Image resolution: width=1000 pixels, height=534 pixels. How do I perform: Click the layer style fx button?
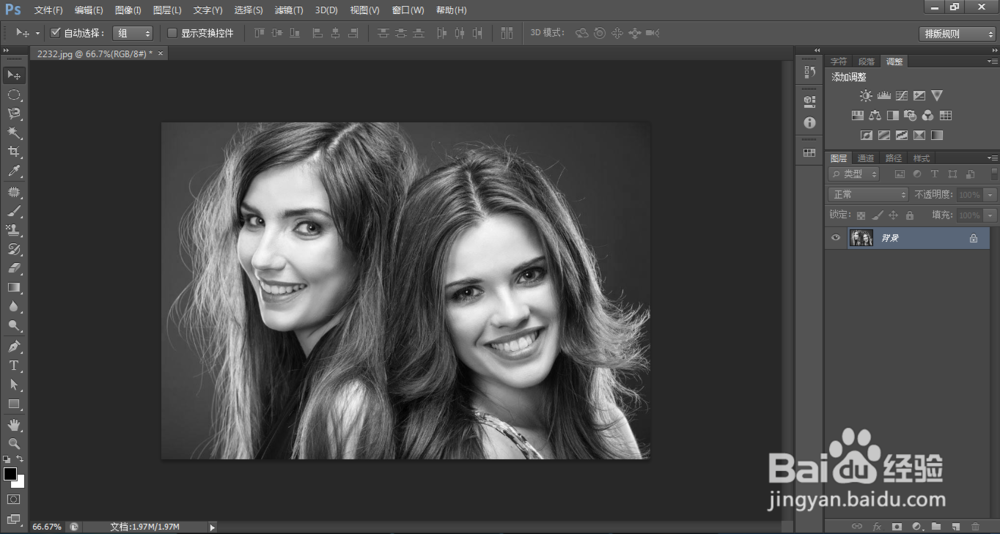click(x=877, y=526)
